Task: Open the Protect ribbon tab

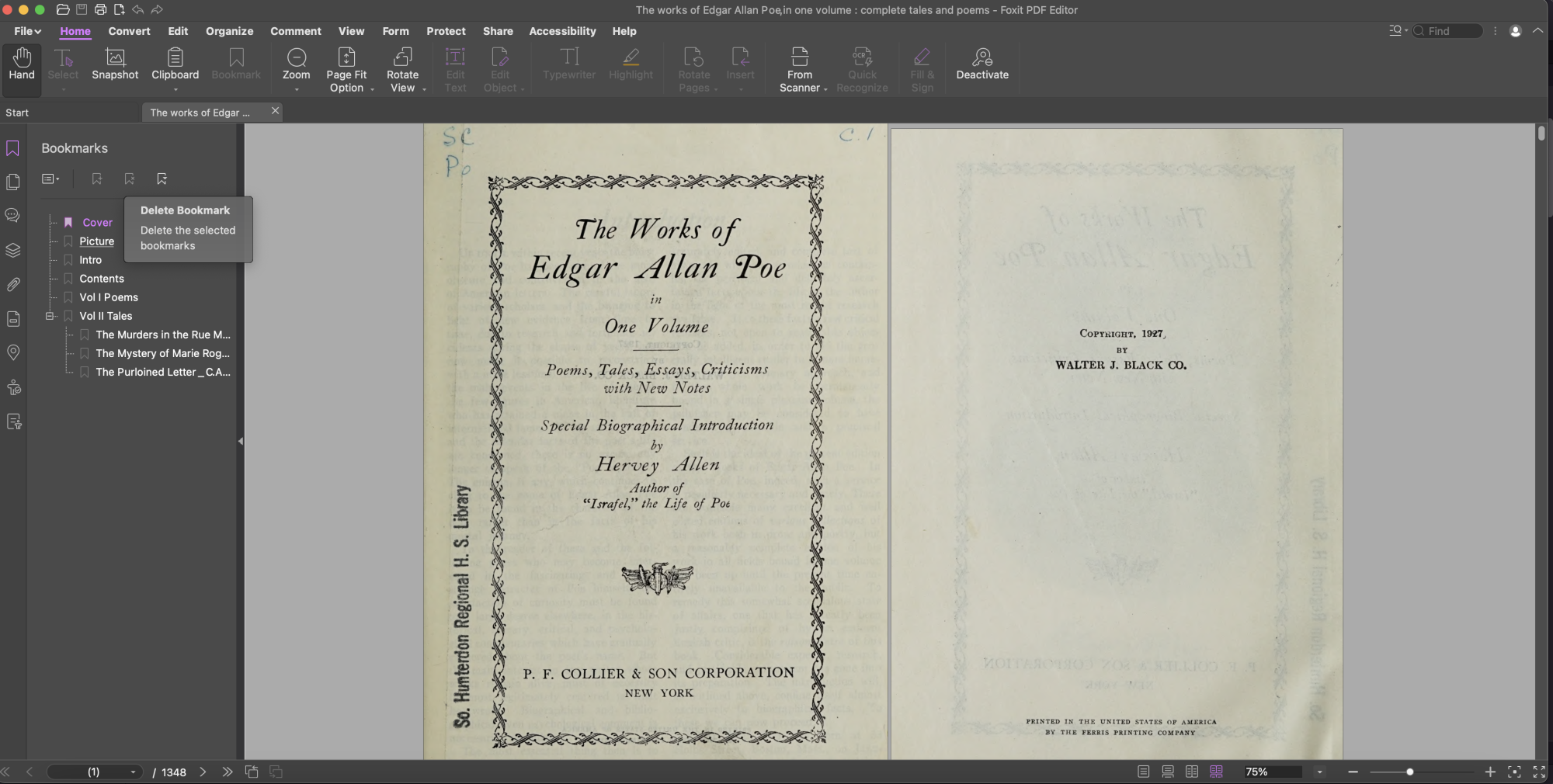Action: click(446, 31)
